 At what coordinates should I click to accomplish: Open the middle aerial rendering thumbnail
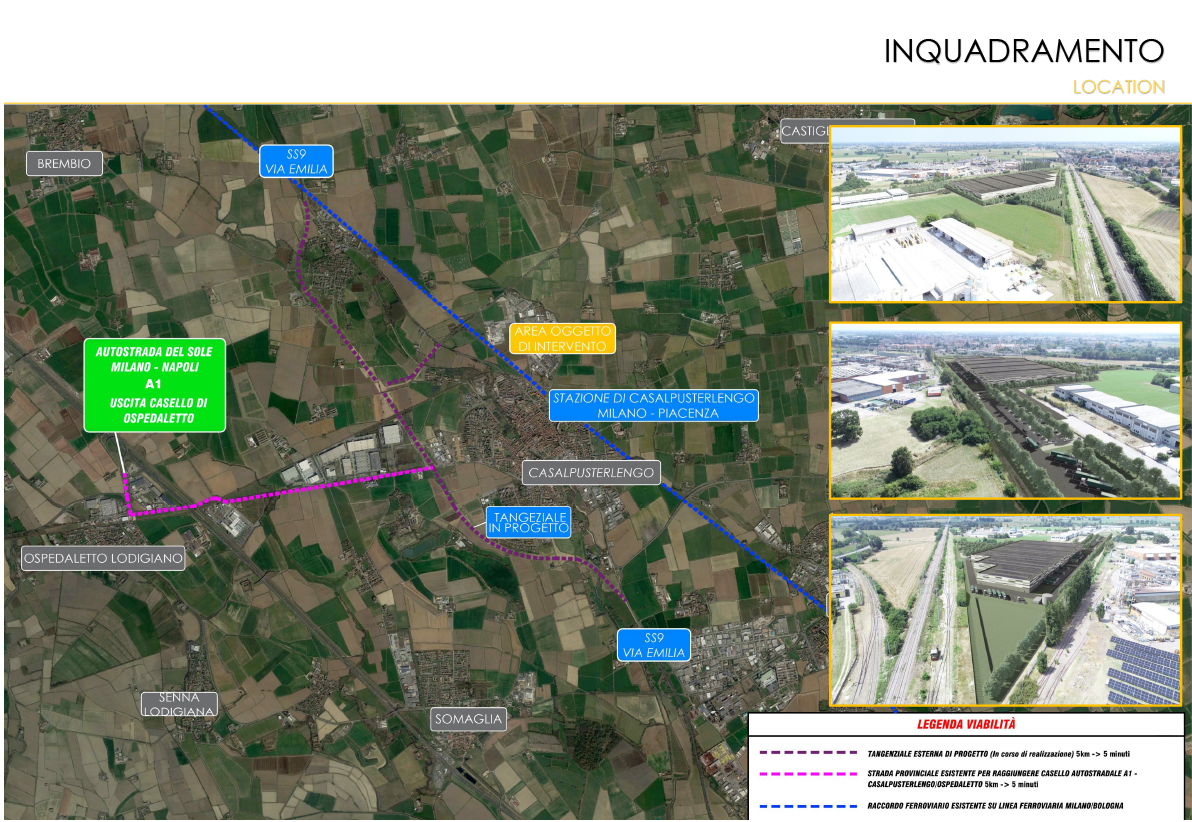point(1005,410)
